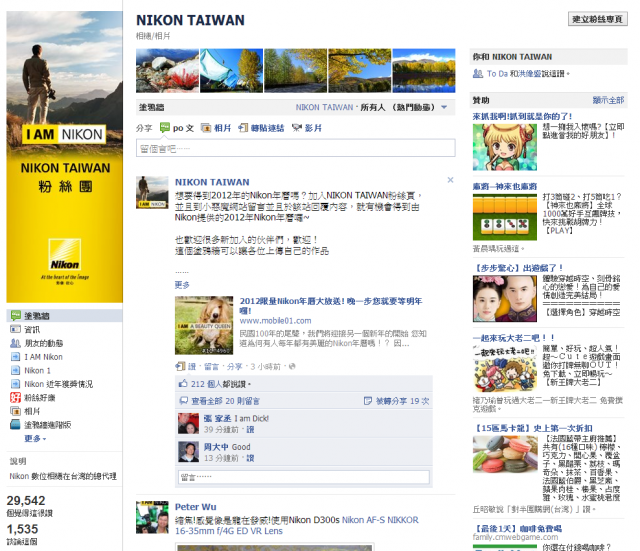Click the 分享 share action under post
The image size is (640, 551).
[234, 367]
